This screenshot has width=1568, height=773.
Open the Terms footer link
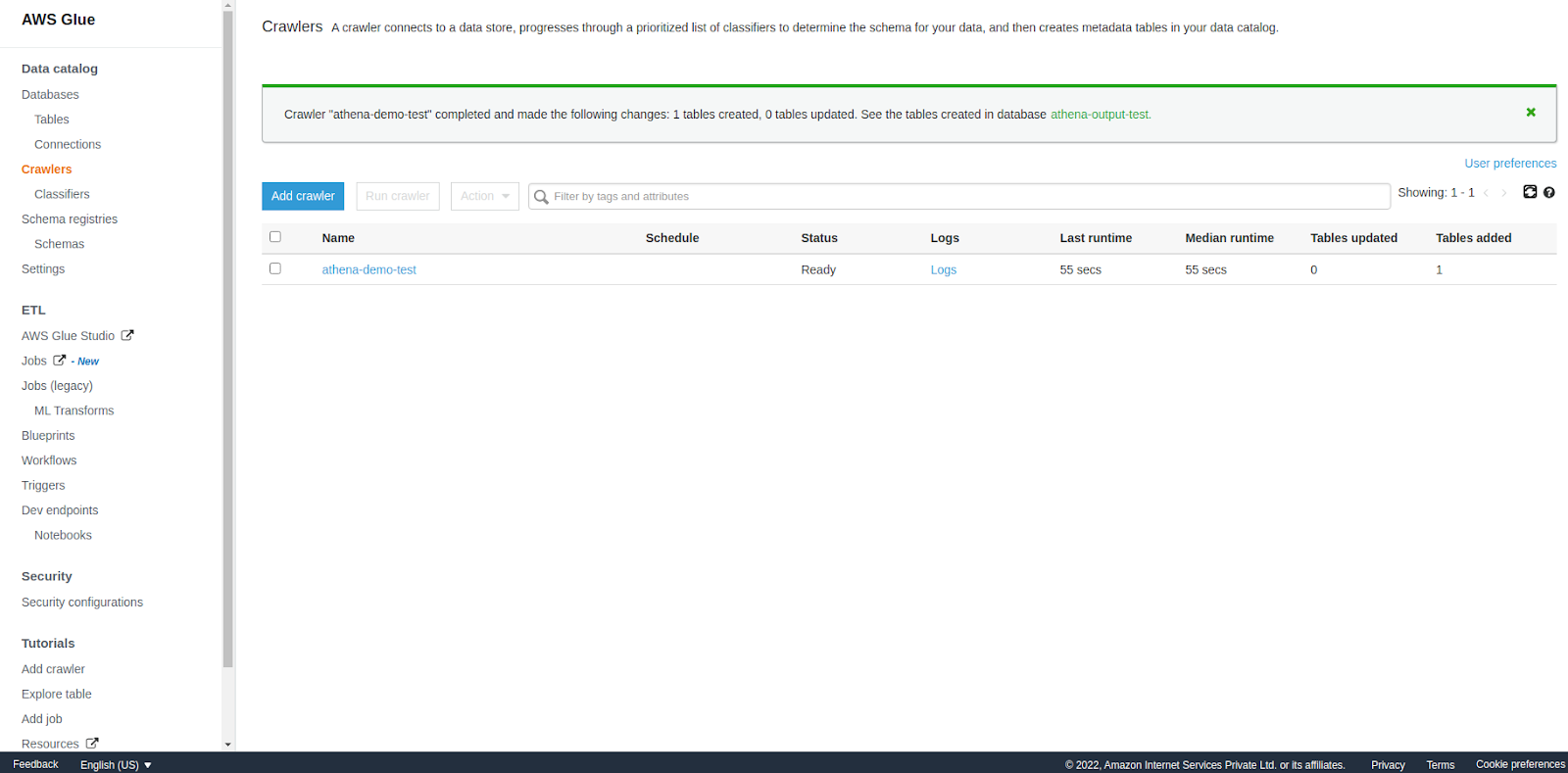pos(1441,765)
